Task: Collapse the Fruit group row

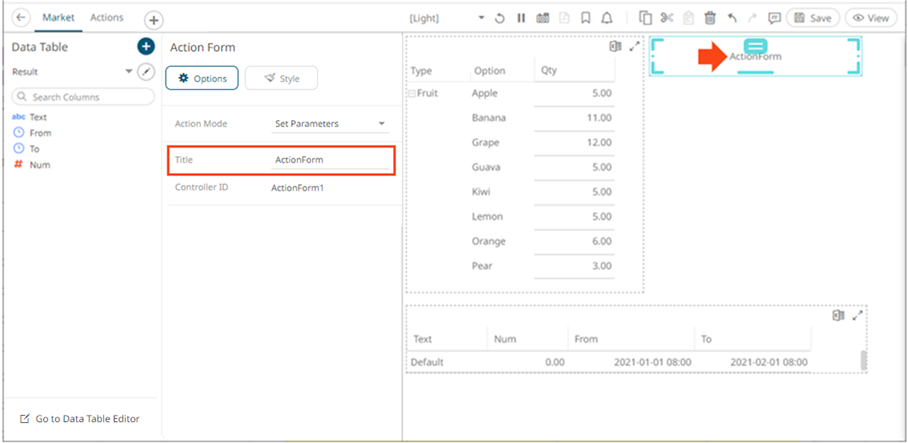Action: coord(412,93)
